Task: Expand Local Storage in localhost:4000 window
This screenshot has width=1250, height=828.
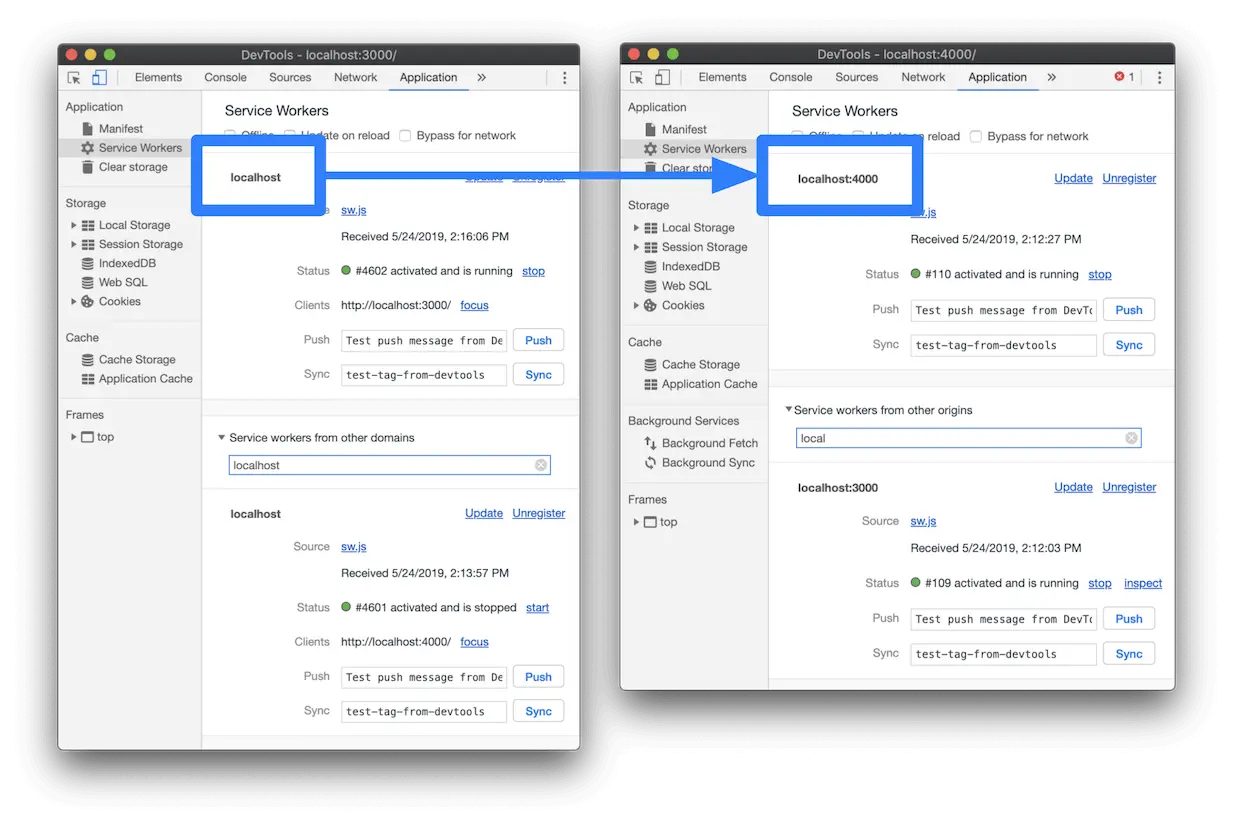Action: tap(636, 228)
